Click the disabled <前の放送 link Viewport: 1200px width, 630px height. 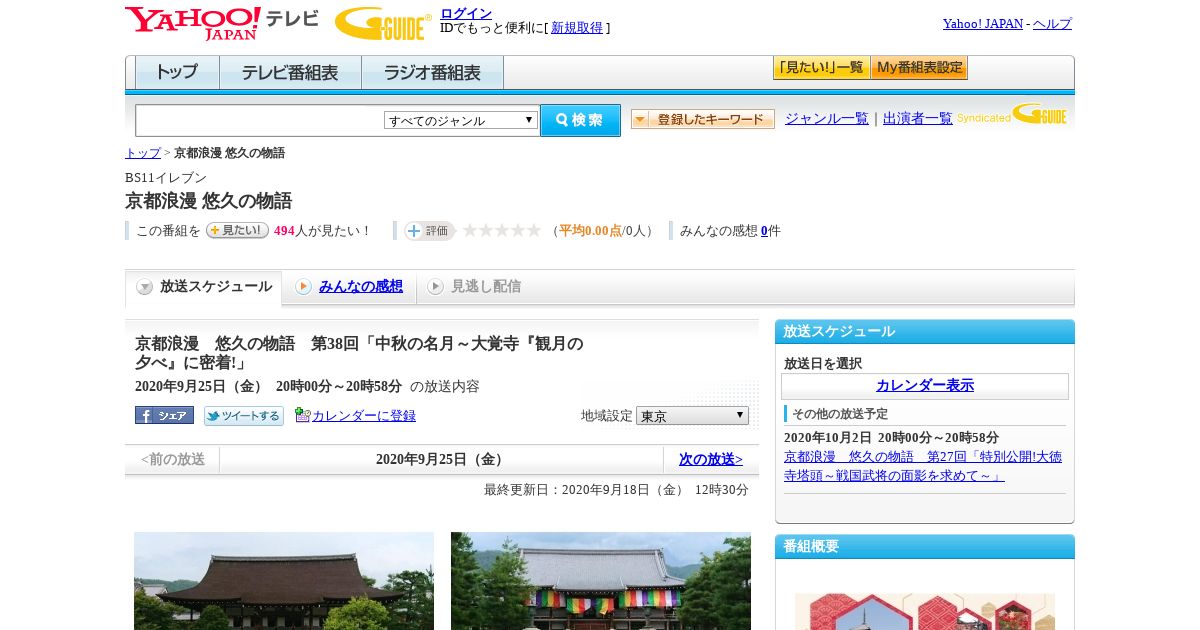pyautogui.click(x=173, y=459)
